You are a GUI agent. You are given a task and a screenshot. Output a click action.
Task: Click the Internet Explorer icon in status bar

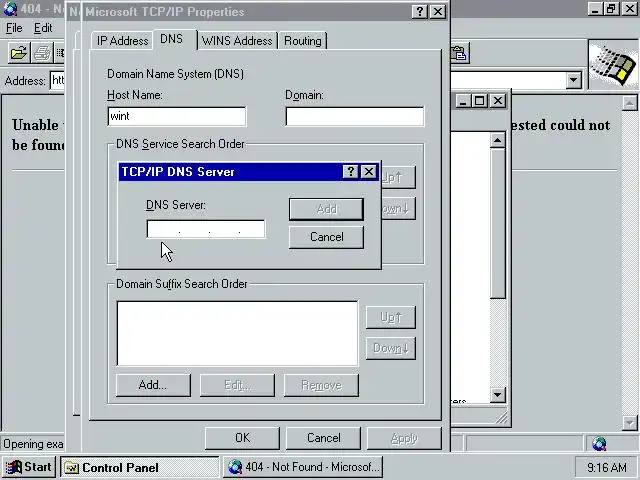600,443
